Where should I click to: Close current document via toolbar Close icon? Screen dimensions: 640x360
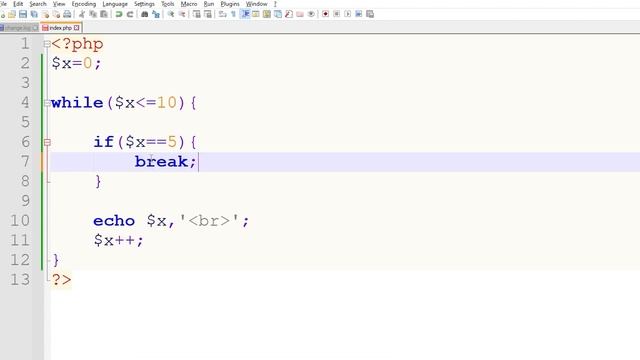point(45,14)
